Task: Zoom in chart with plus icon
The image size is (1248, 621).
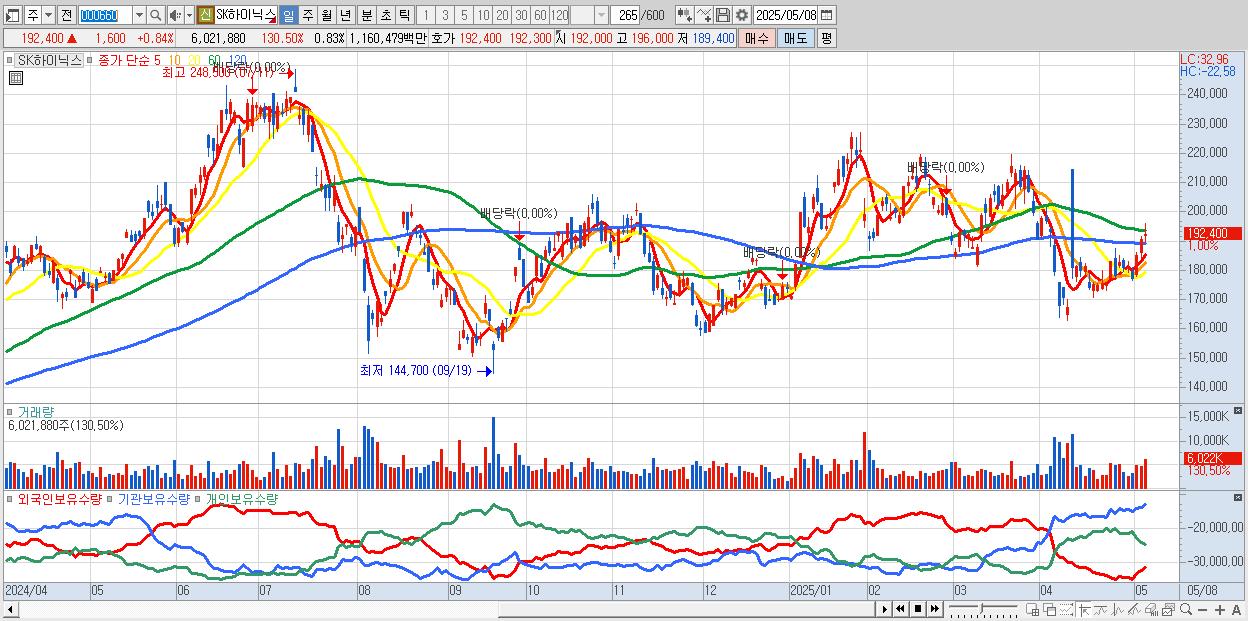Action: point(1220,610)
